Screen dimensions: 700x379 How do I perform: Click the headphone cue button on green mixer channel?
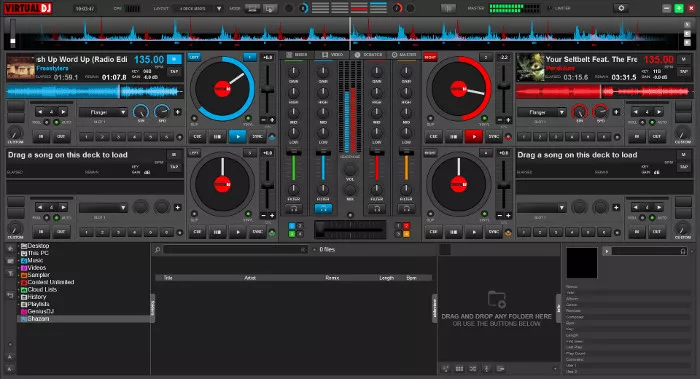[294, 208]
